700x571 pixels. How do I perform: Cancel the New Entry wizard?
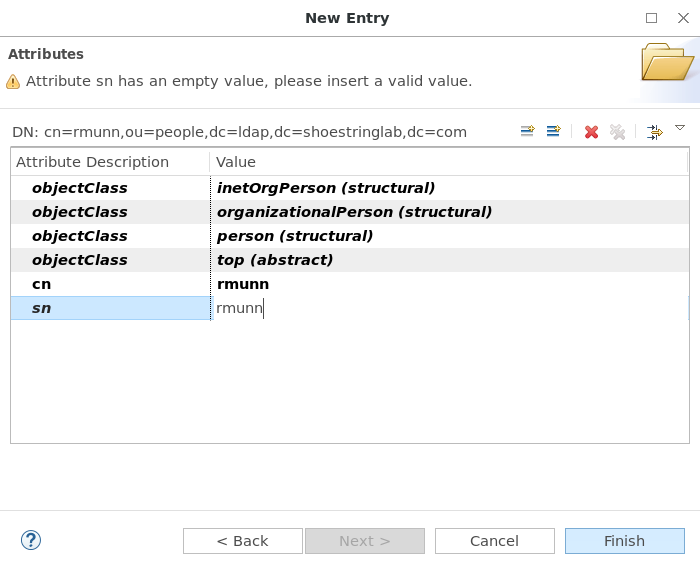click(495, 541)
